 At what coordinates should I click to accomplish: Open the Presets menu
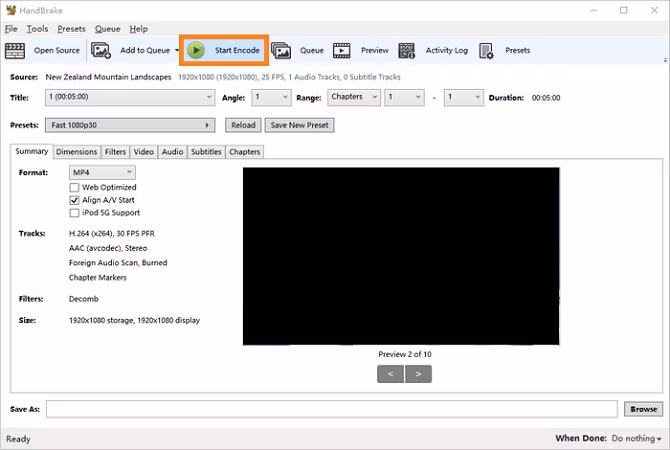tap(71, 29)
